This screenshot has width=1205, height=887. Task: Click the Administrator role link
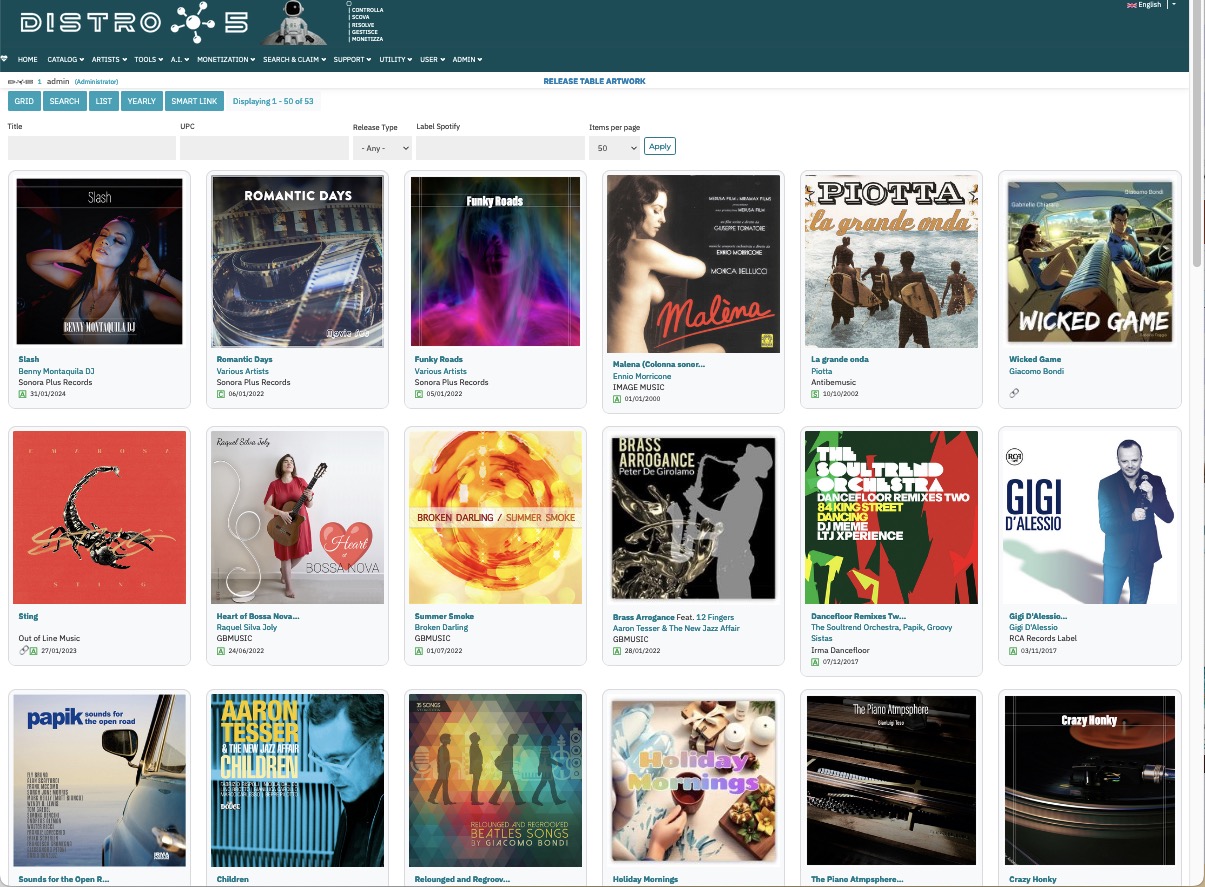(x=96, y=81)
